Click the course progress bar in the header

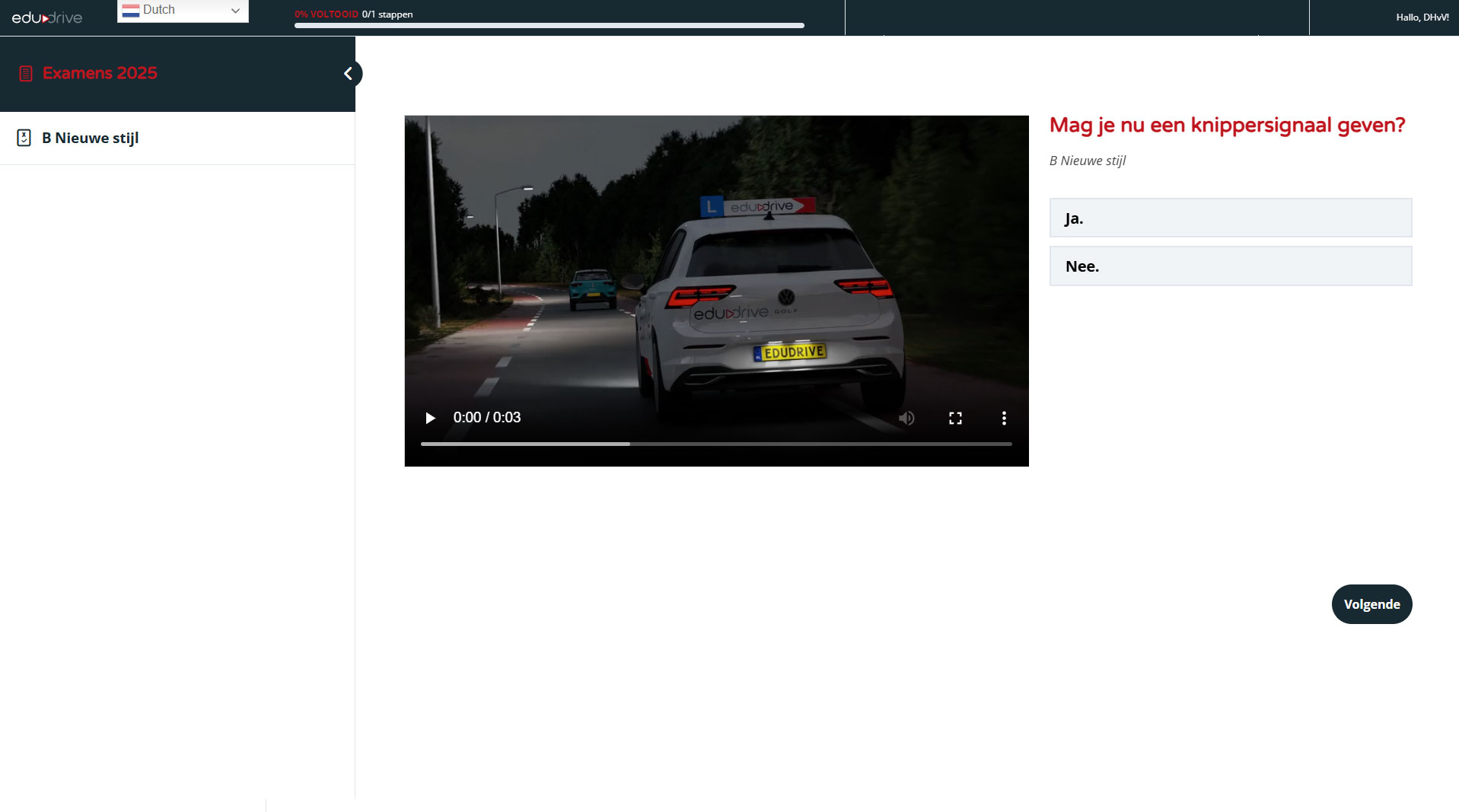549,26
